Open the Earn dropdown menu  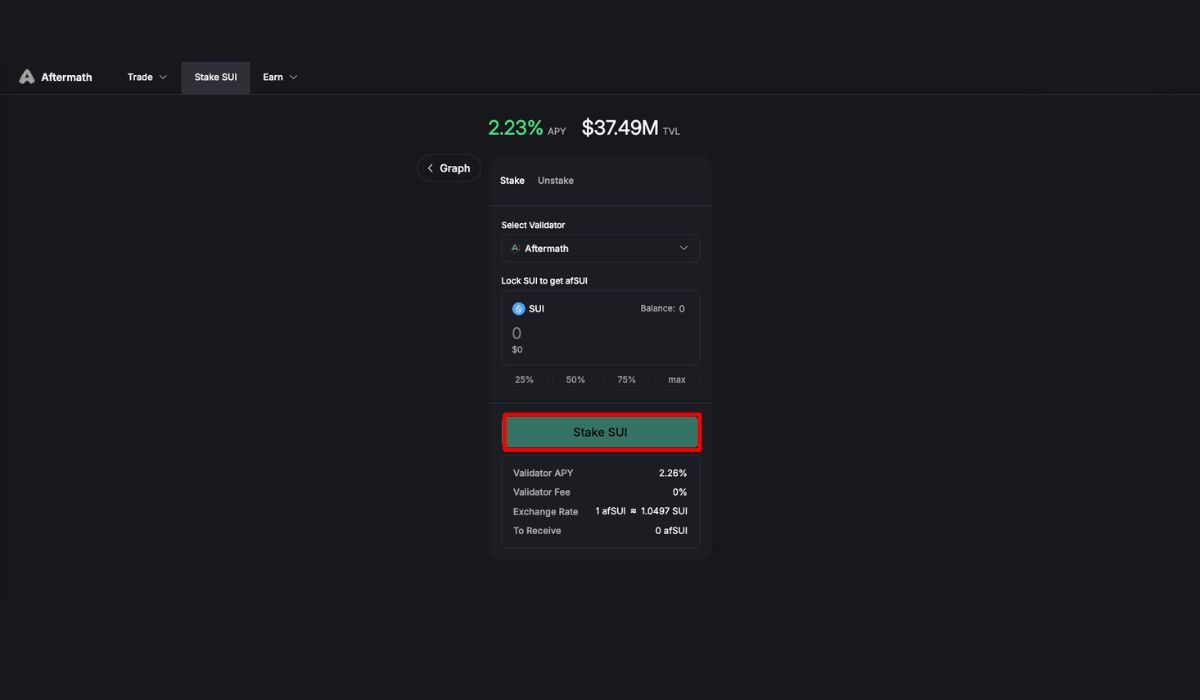click(280, 77)
